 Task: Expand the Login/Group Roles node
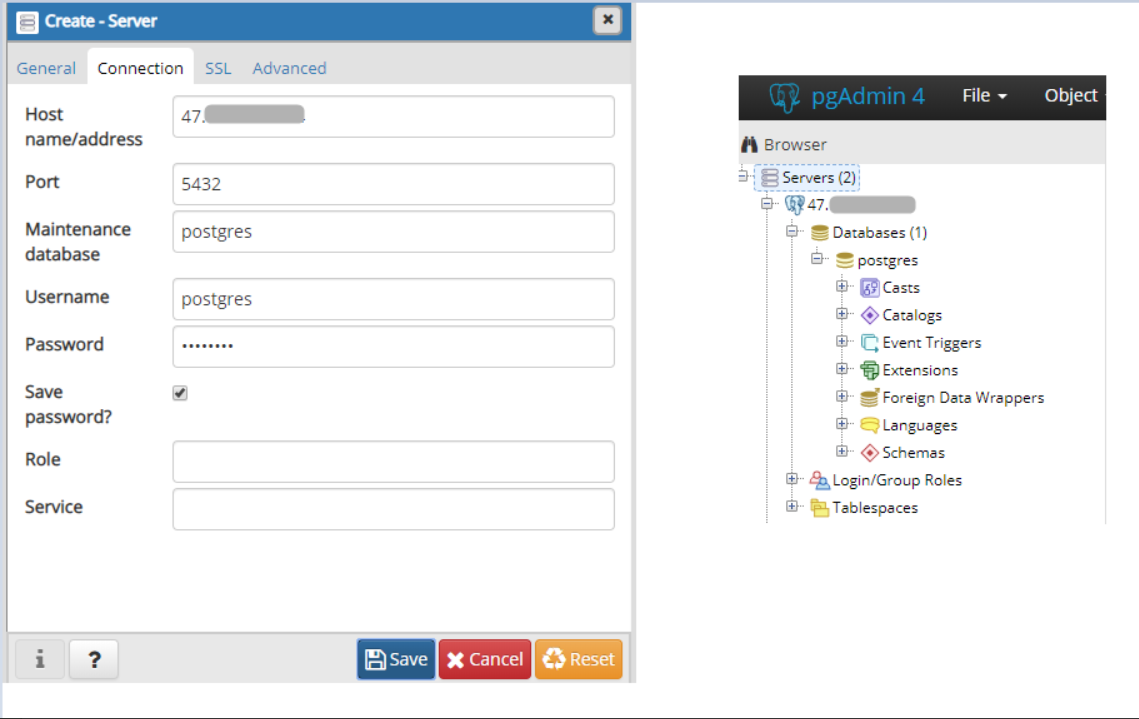[792, 479]
